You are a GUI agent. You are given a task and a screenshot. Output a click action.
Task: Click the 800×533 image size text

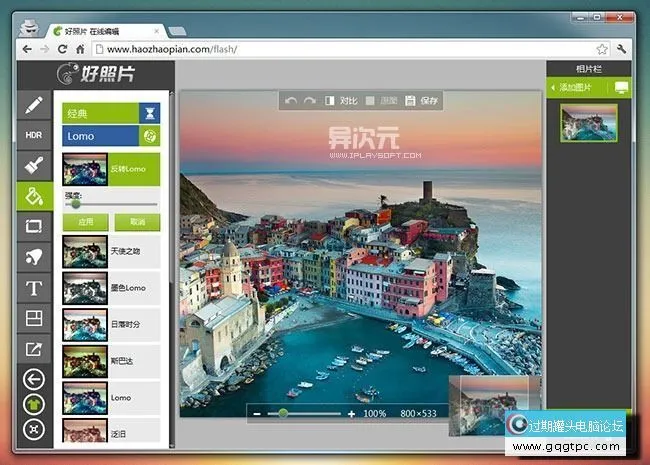click(x=418, y=414)
